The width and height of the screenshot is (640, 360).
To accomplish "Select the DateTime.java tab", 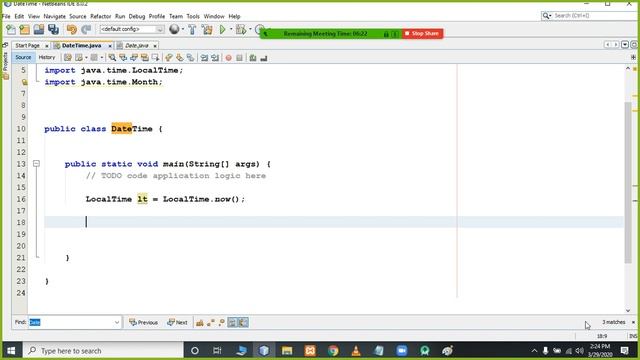I will [81, 46].
